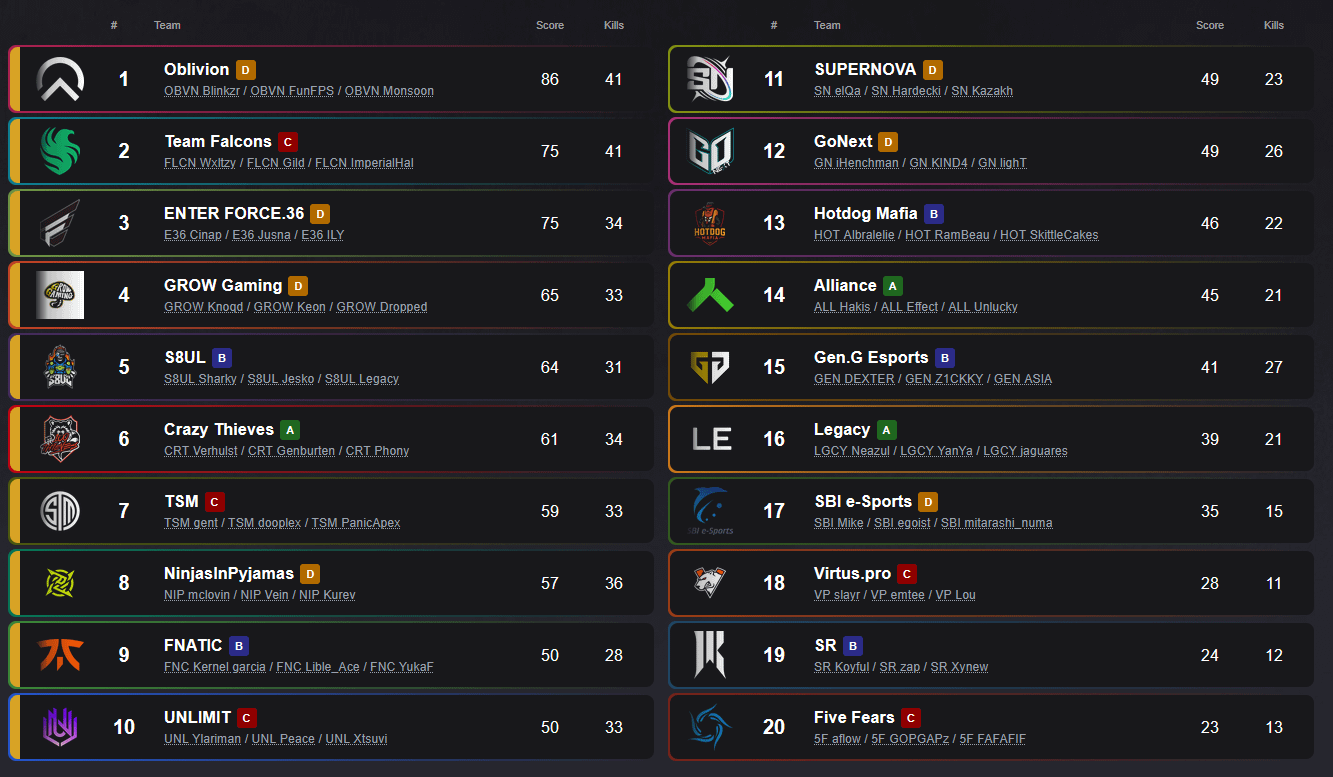Click the FNATIC orange logo
1333x777 pixels.
[x=60, y=655]
